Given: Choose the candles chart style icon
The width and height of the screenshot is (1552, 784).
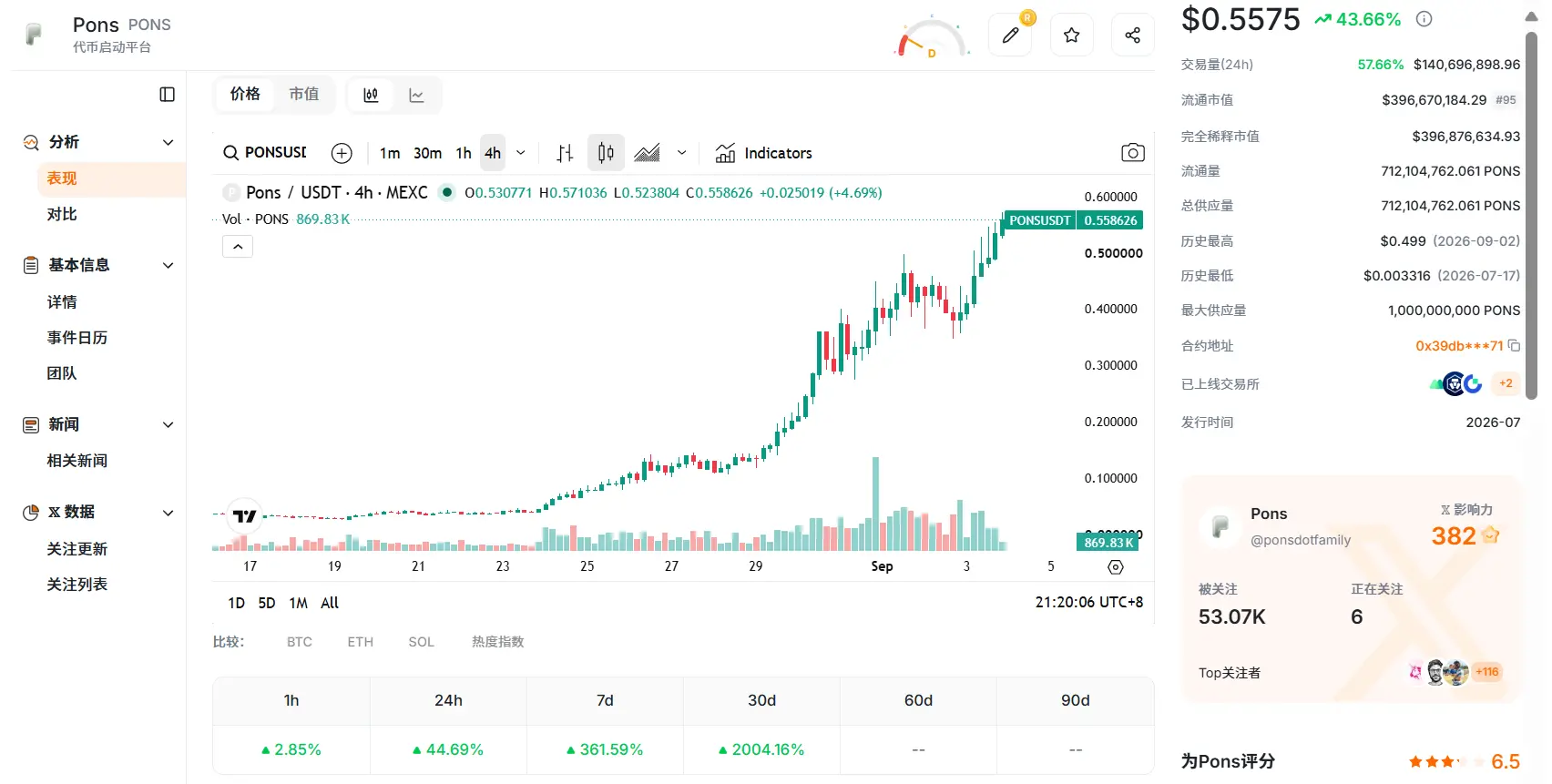Looking at the screenshot, I should click(606, 153).
